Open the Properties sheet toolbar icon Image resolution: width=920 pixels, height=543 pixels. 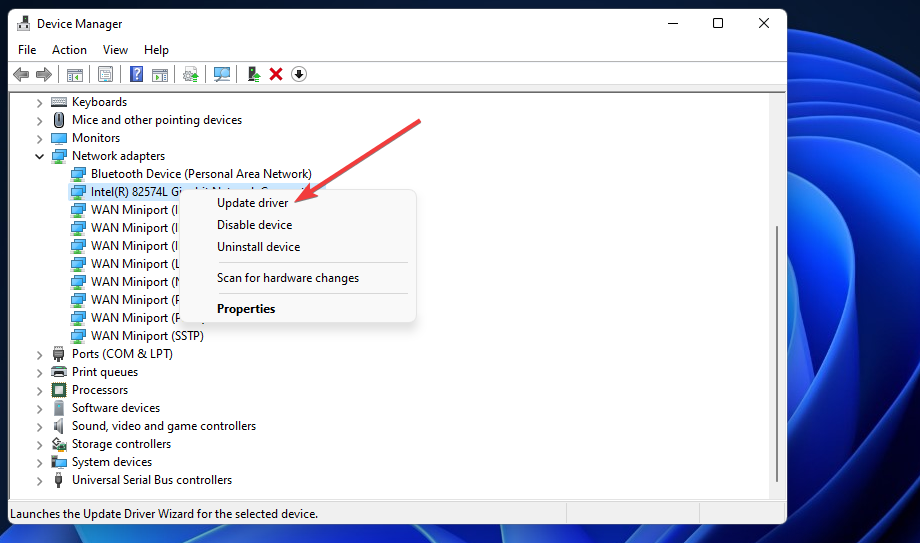[x=106, y=75]
